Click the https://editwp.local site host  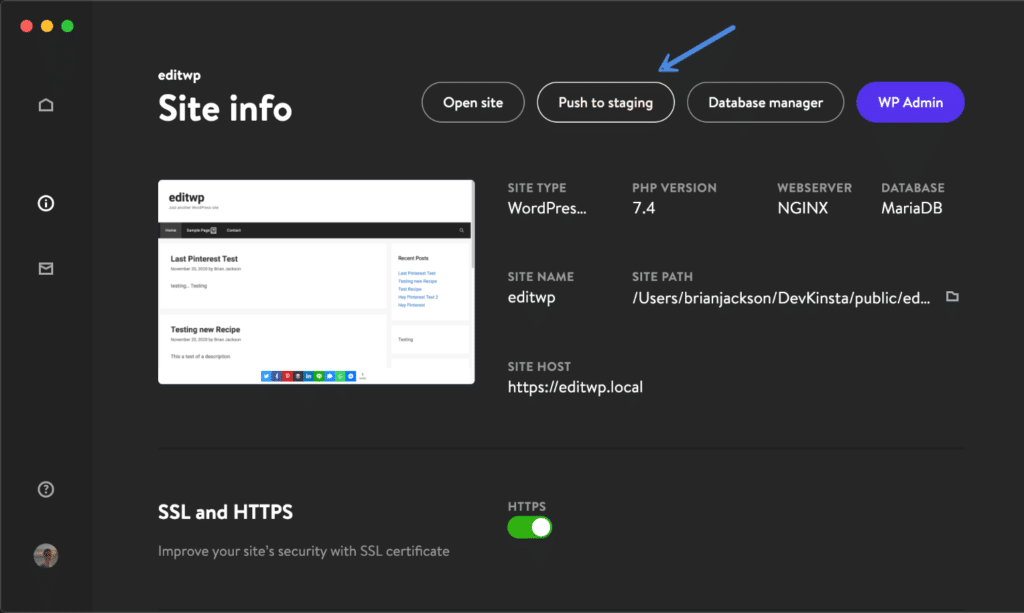coord(575,387)
